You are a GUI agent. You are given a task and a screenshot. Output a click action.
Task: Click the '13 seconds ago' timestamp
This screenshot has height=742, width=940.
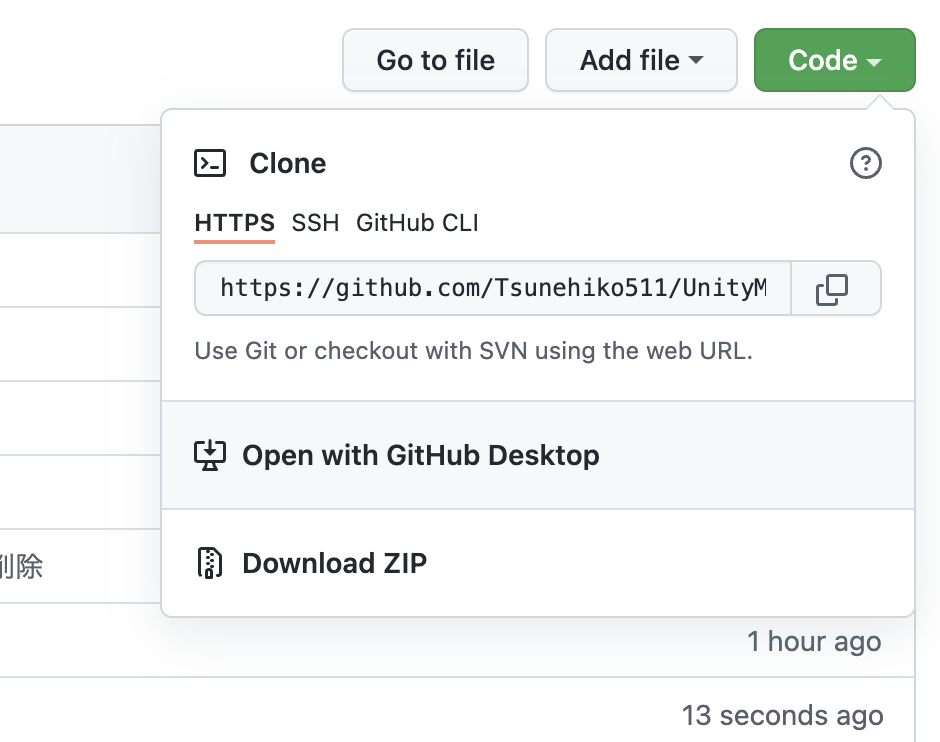[x=782, y=715]
